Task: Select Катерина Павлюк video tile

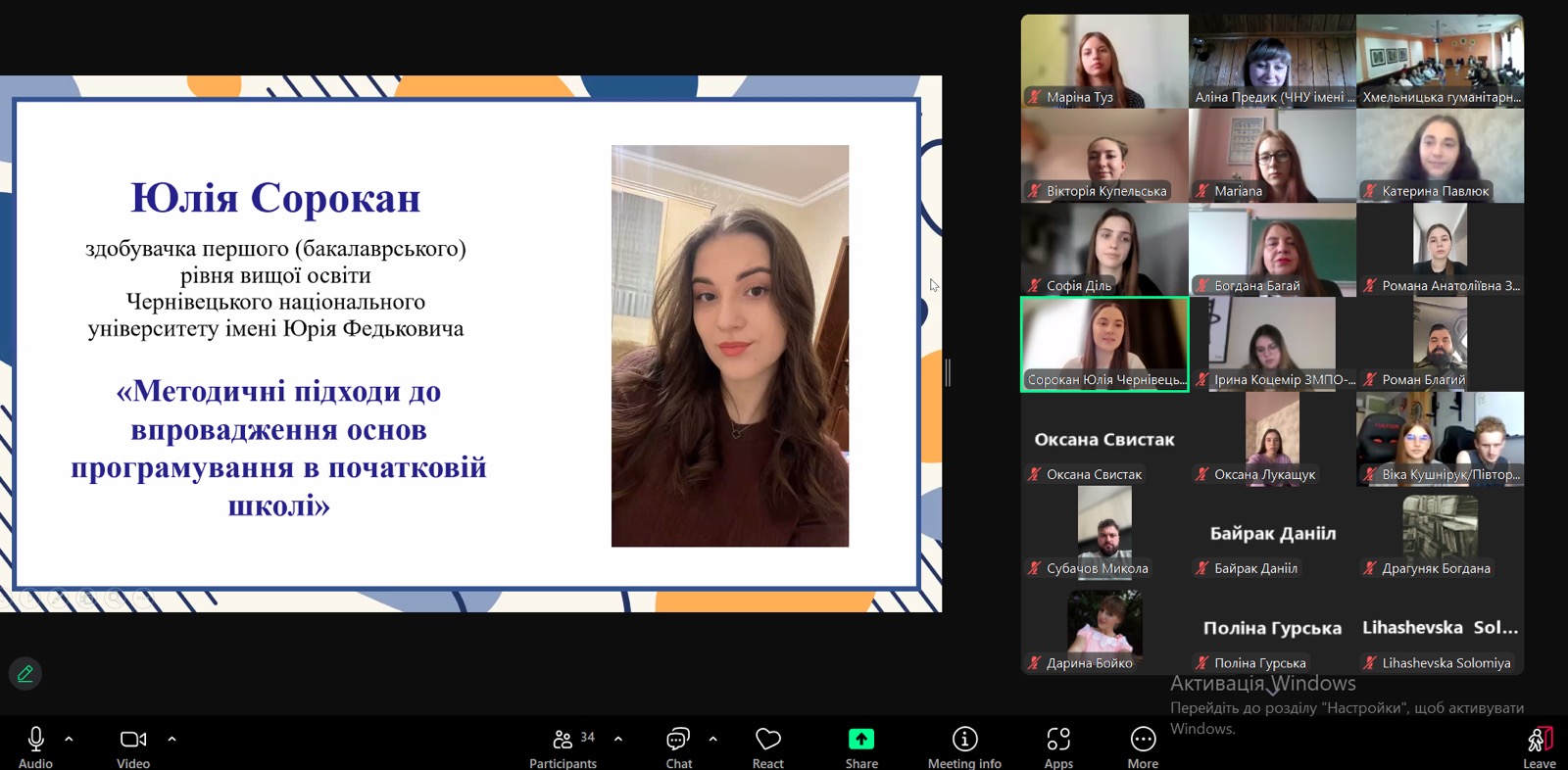Action: 1441,156
